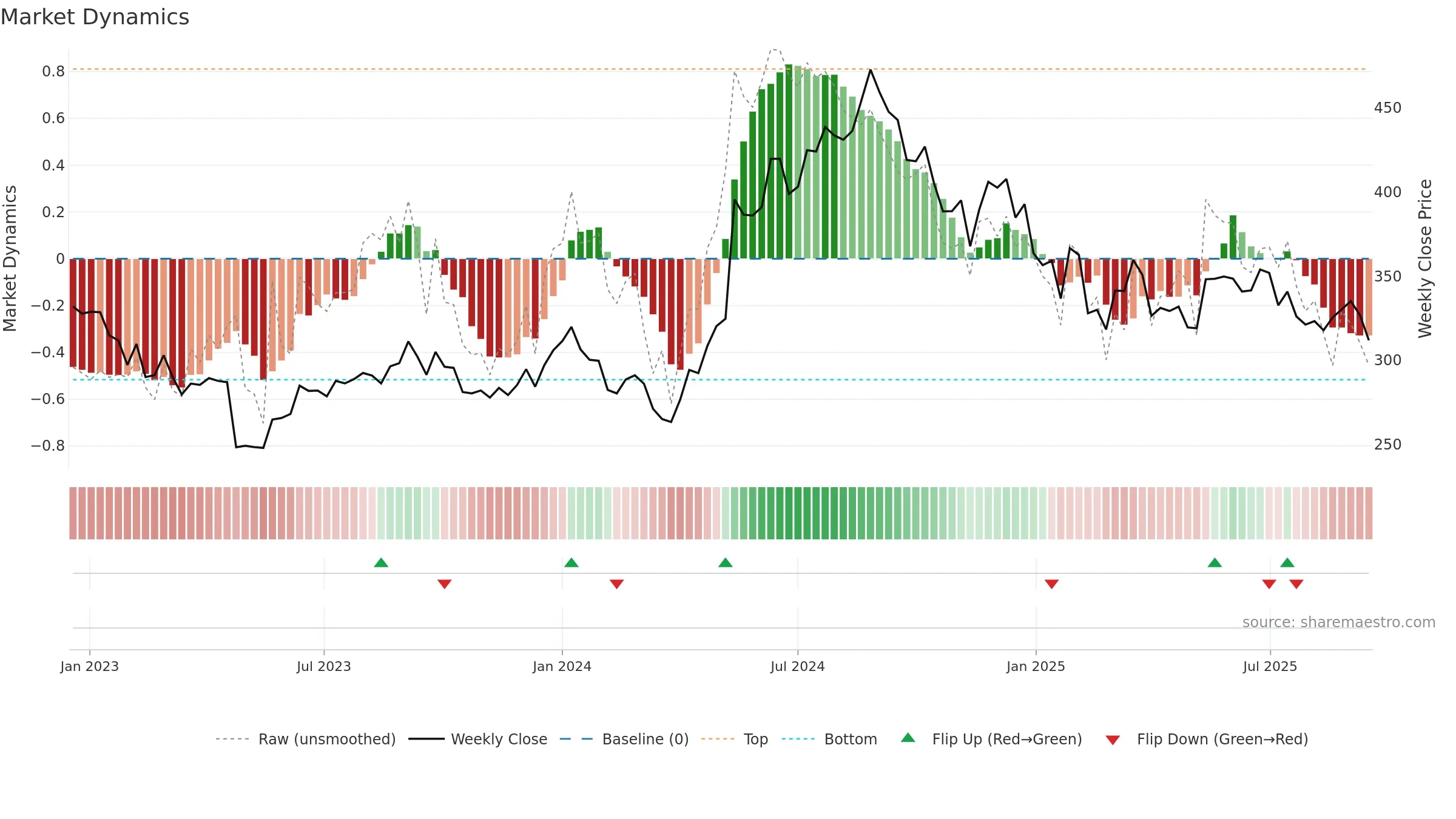Screen dimensions: 1456x819
Task: Click the 0.8 left axis tick label
Action: (53, 72)
